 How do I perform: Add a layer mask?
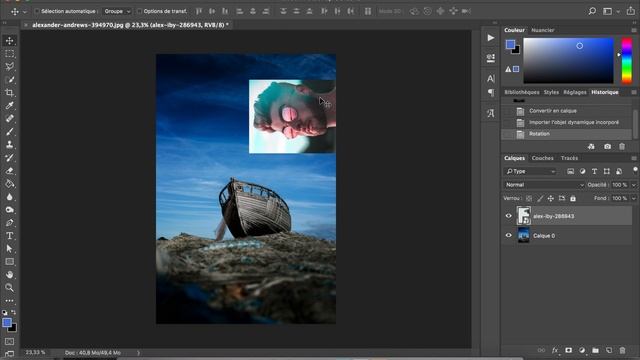569,350
